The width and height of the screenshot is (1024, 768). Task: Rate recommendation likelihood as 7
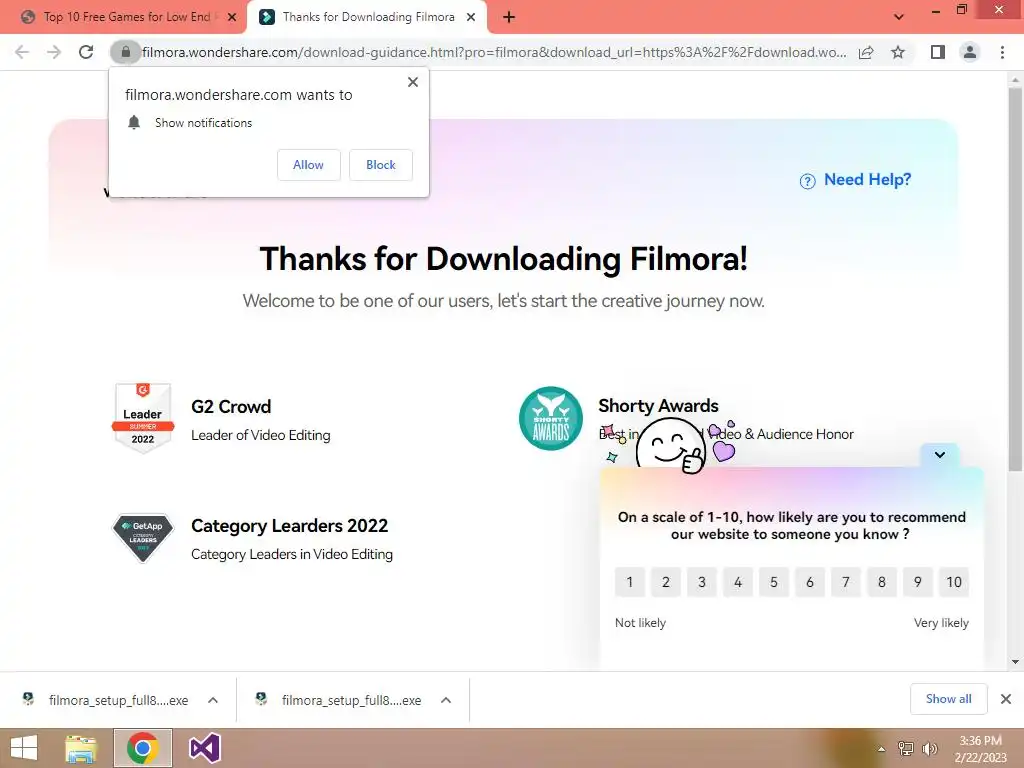tap(846, 582)
